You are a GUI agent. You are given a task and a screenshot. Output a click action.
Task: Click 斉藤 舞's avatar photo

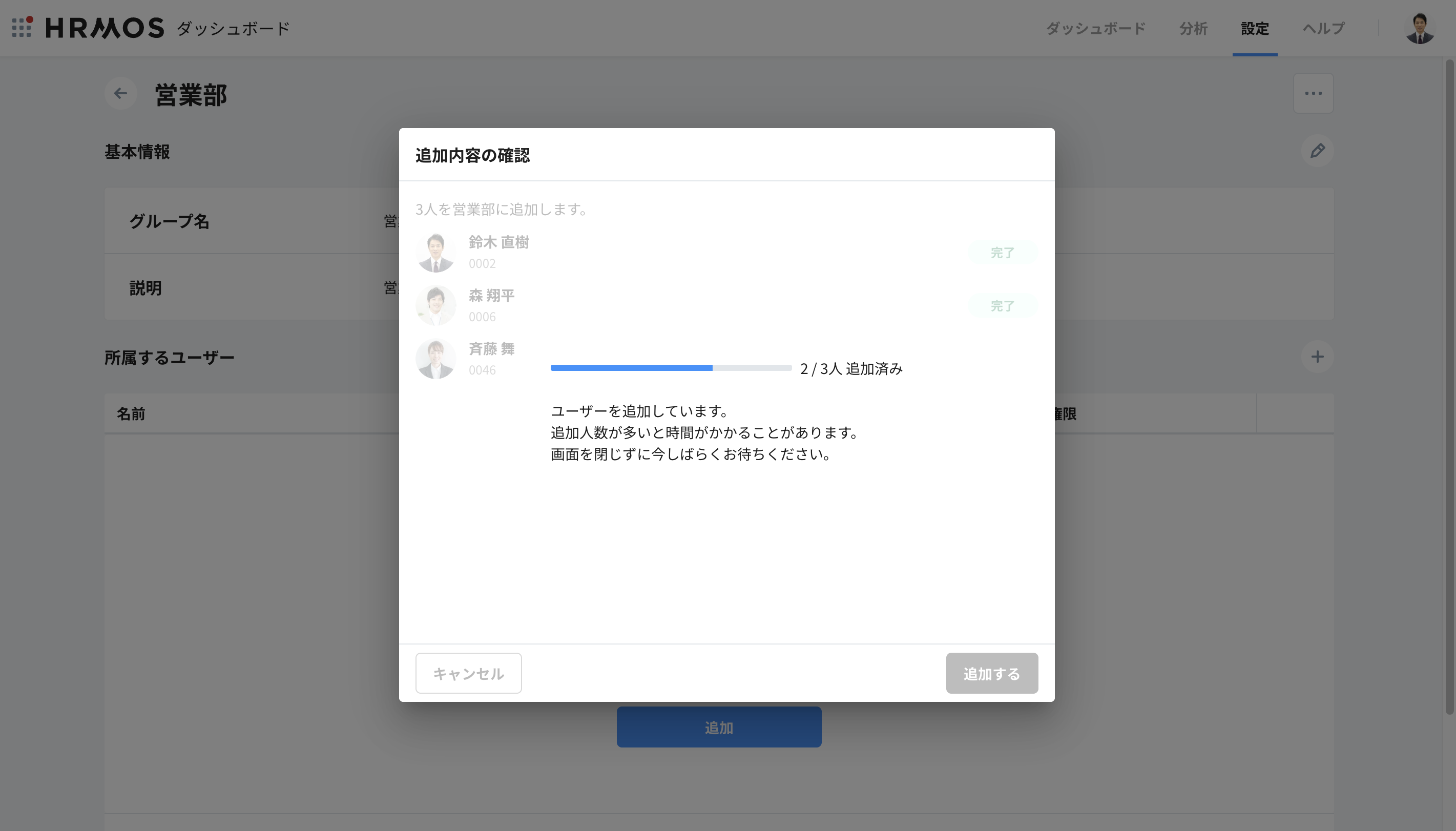[435, 359]
